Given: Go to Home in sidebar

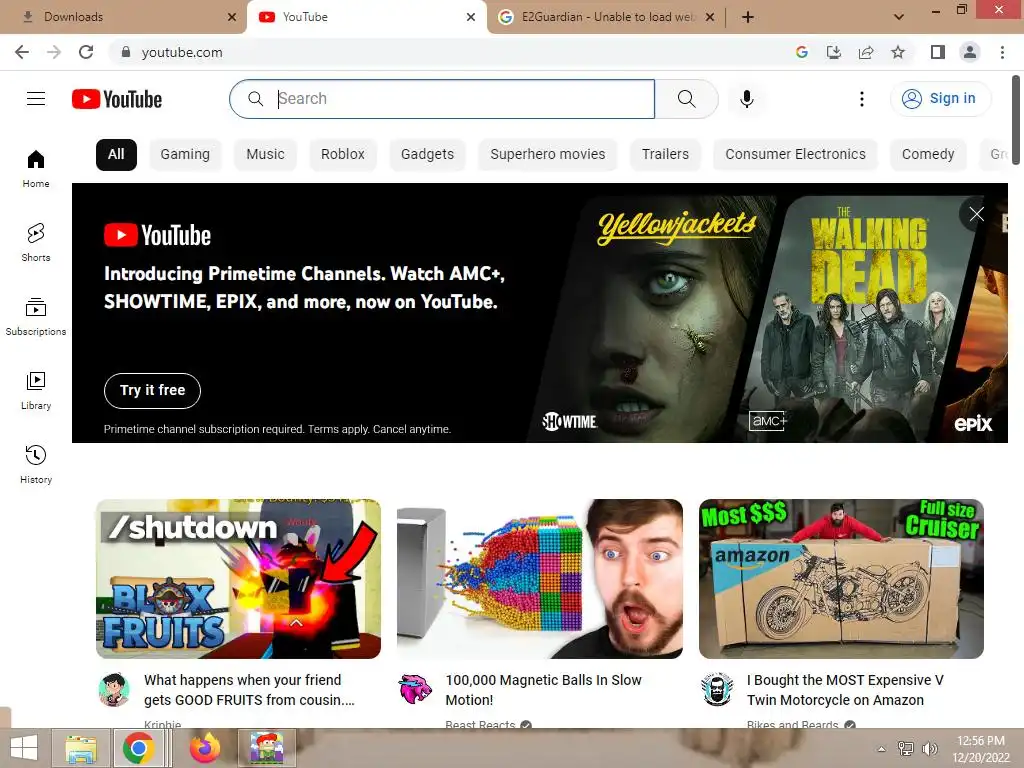Looking at the screenshot, I should (x=36, y=168).
